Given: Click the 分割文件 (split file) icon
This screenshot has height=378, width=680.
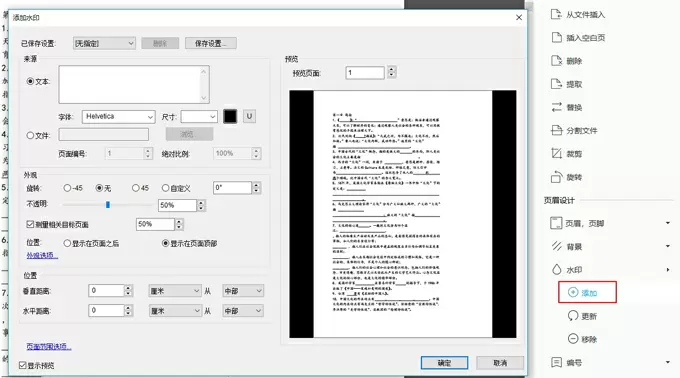Looking at the screenshot, I should tap(556, 130).
